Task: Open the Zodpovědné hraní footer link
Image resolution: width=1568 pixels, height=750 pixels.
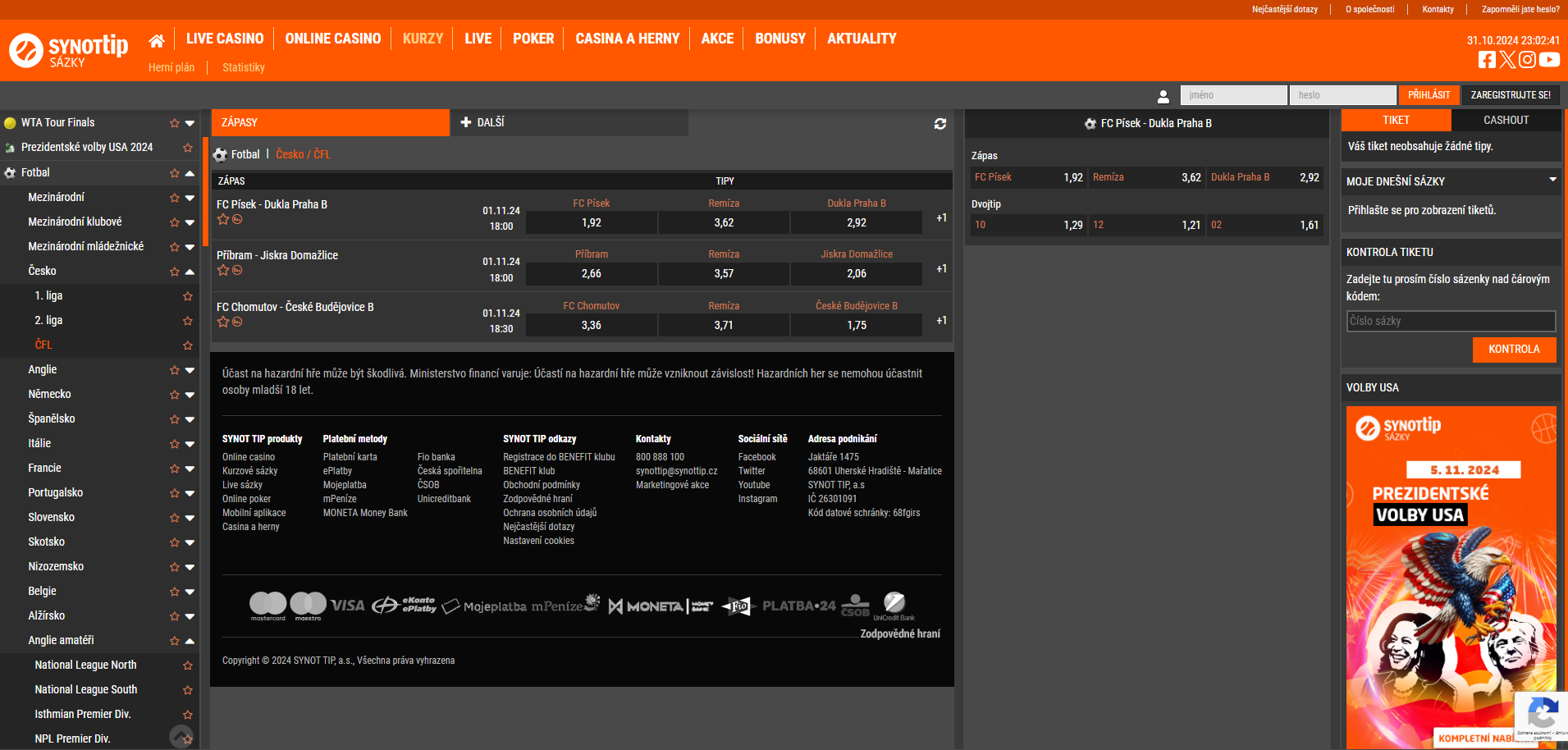Action: click(x=900, y=633)
